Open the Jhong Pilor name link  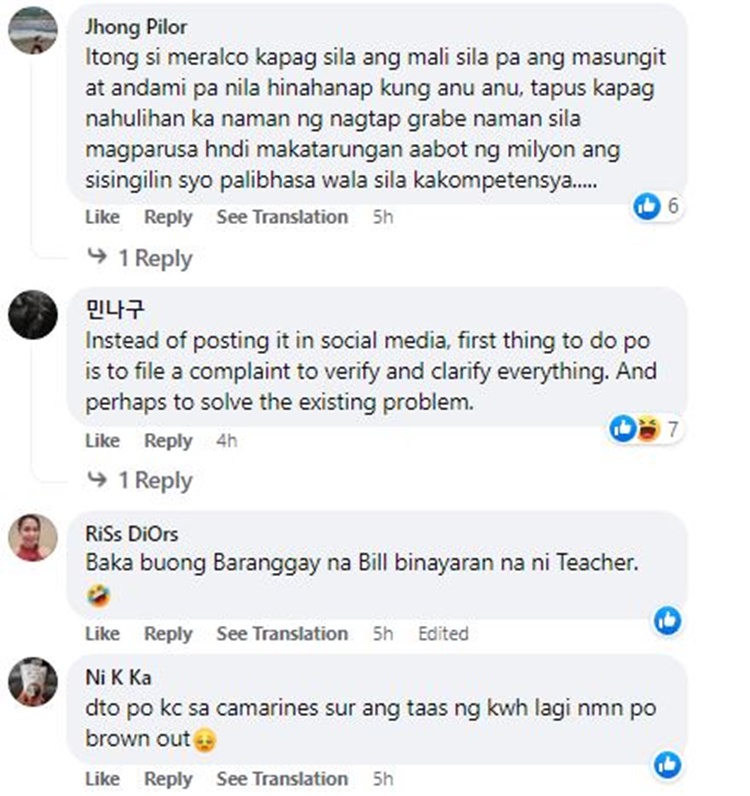coord(136,27)
